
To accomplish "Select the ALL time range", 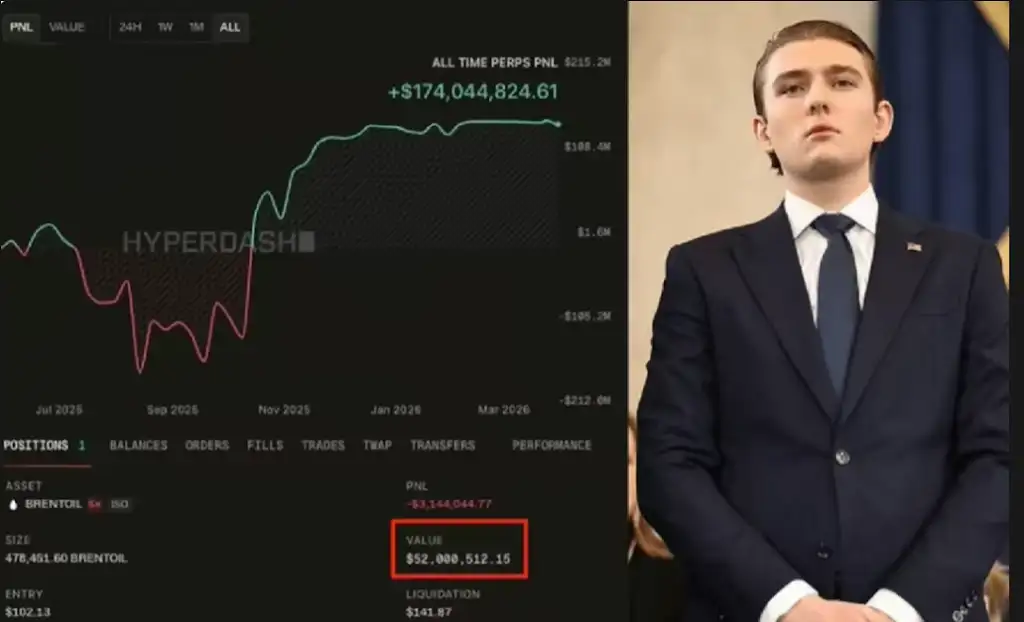I will pos(230,27).
